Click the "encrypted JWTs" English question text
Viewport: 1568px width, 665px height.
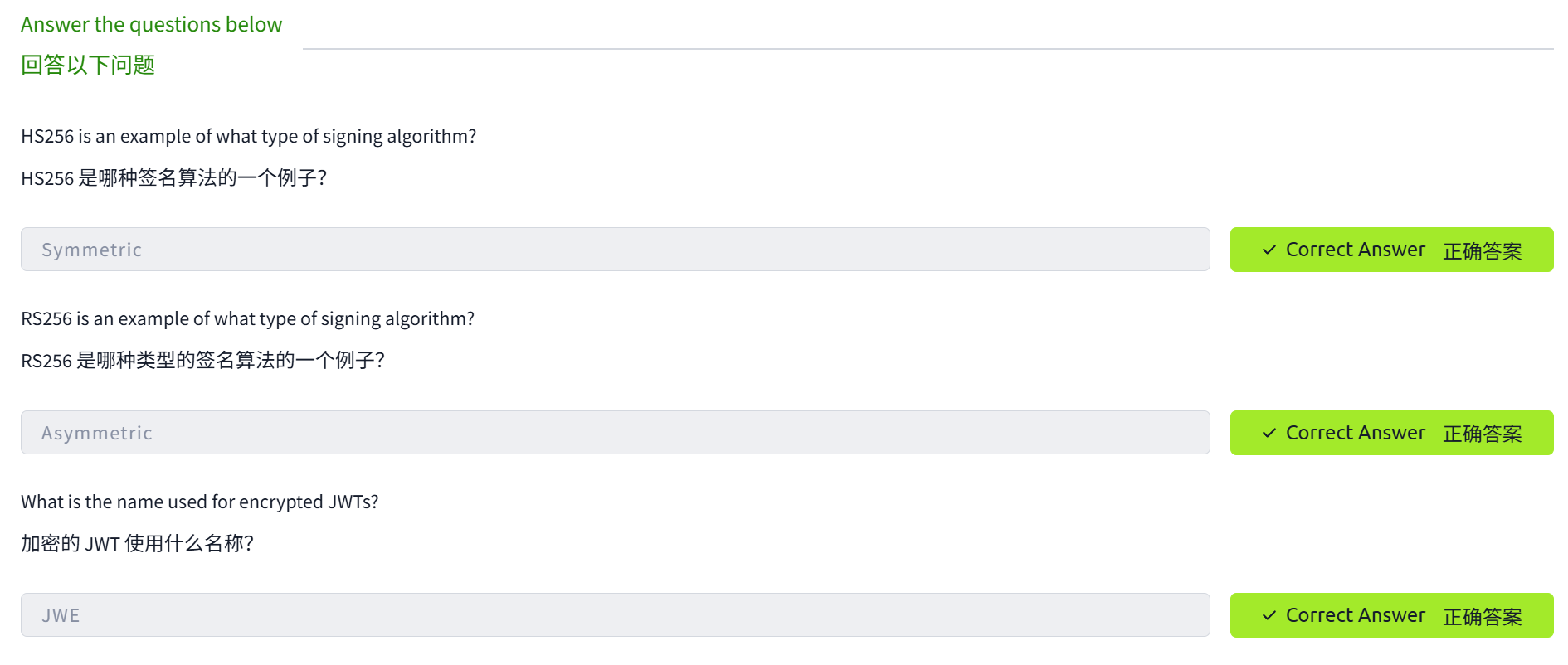pos(199,502)
